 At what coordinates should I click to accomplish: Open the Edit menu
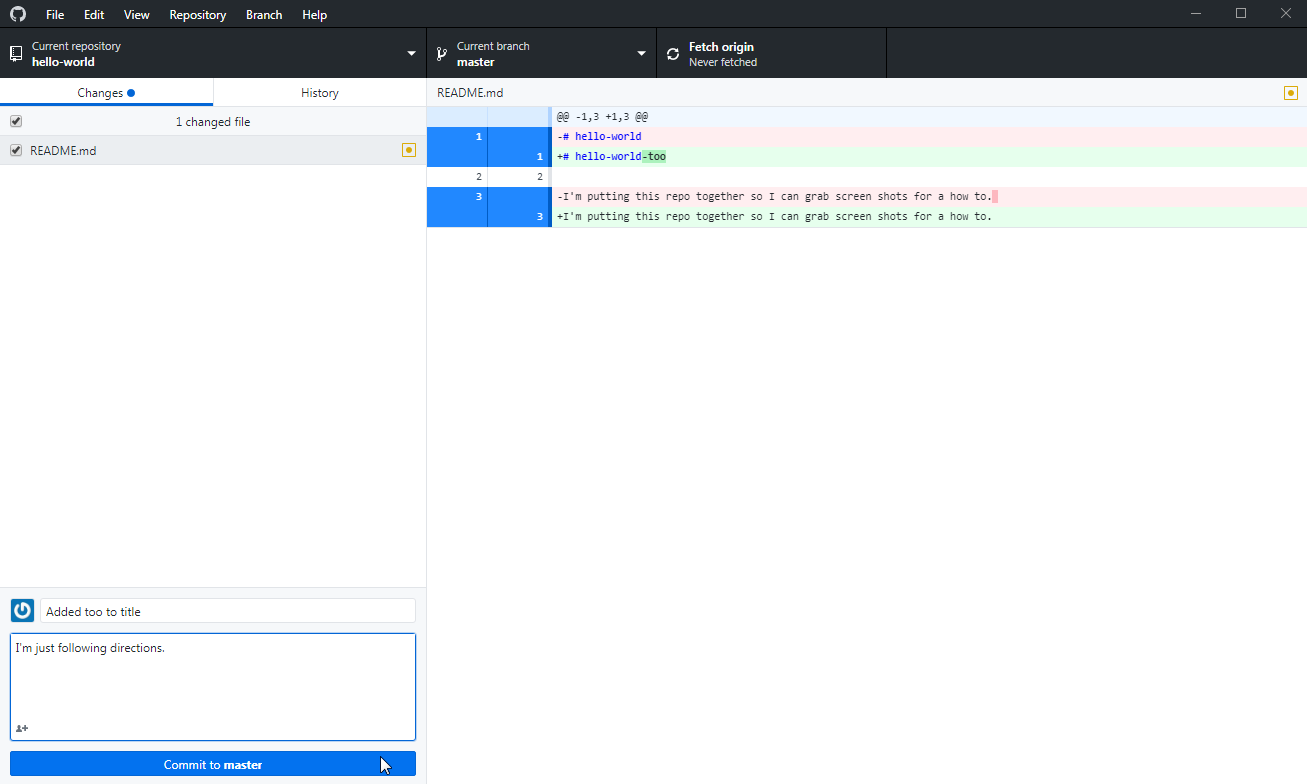click(x=94, y=15)
